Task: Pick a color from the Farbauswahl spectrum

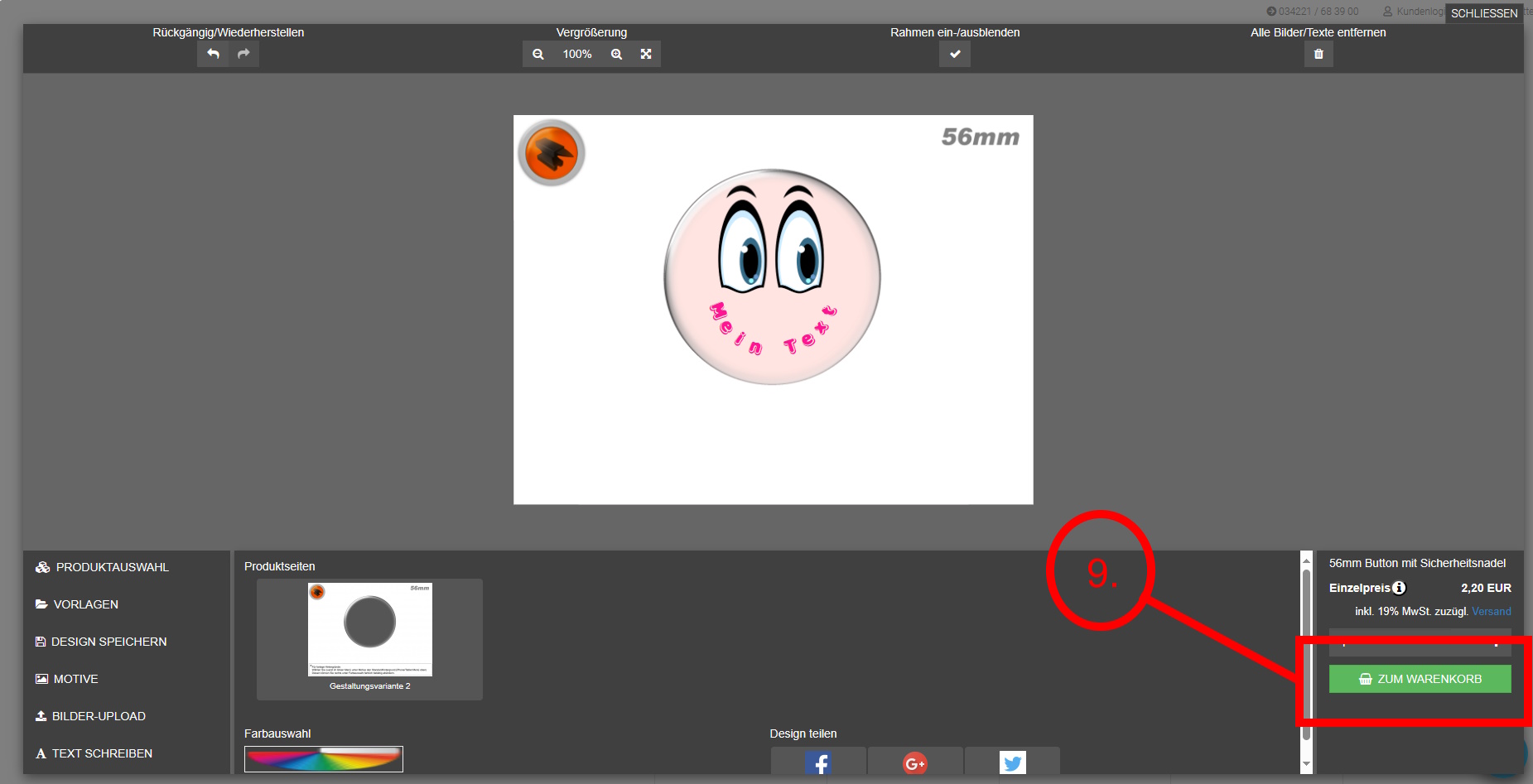Action: click(x=324, y=759)
